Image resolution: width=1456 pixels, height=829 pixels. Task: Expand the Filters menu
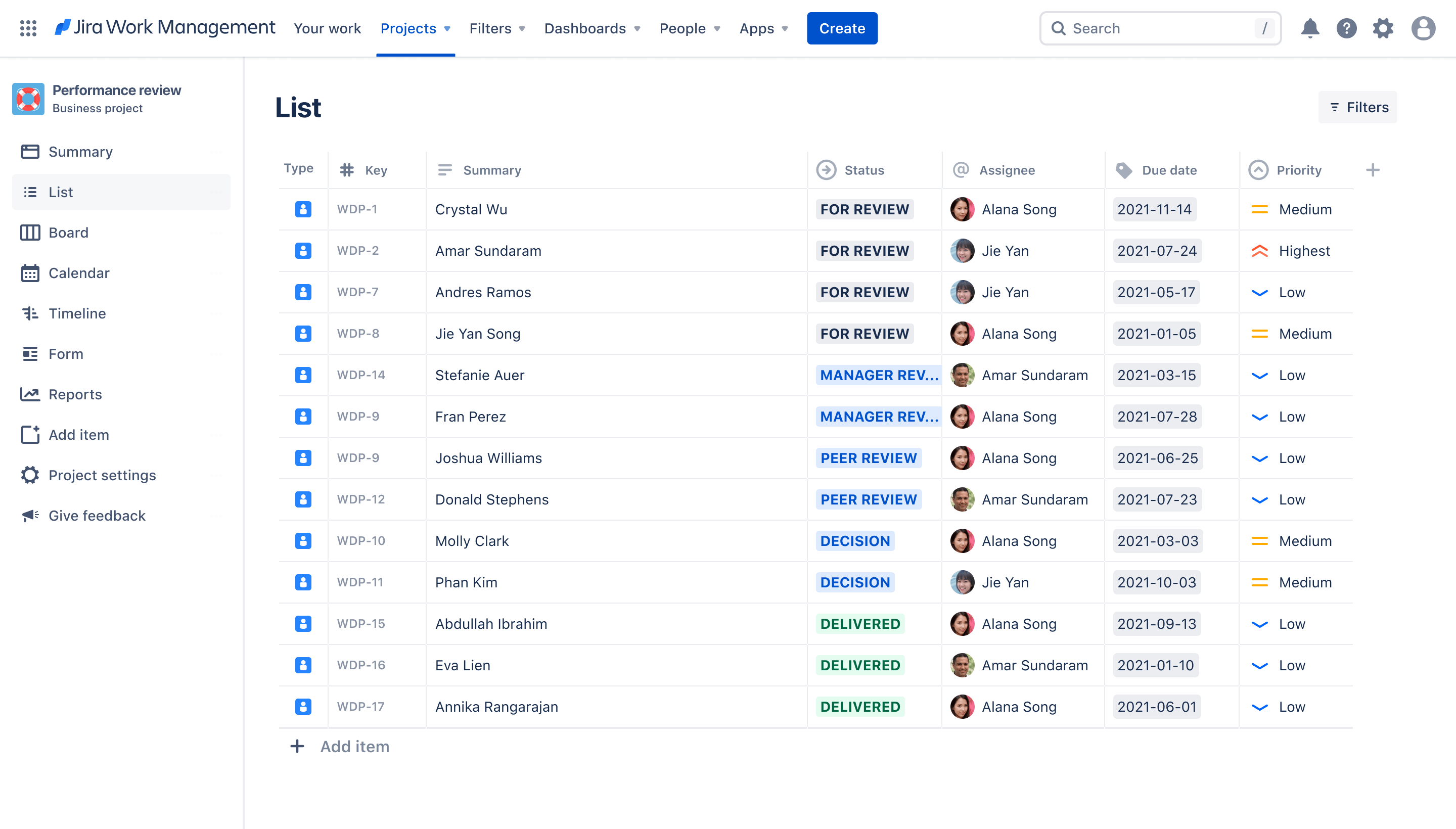point(497,28)
